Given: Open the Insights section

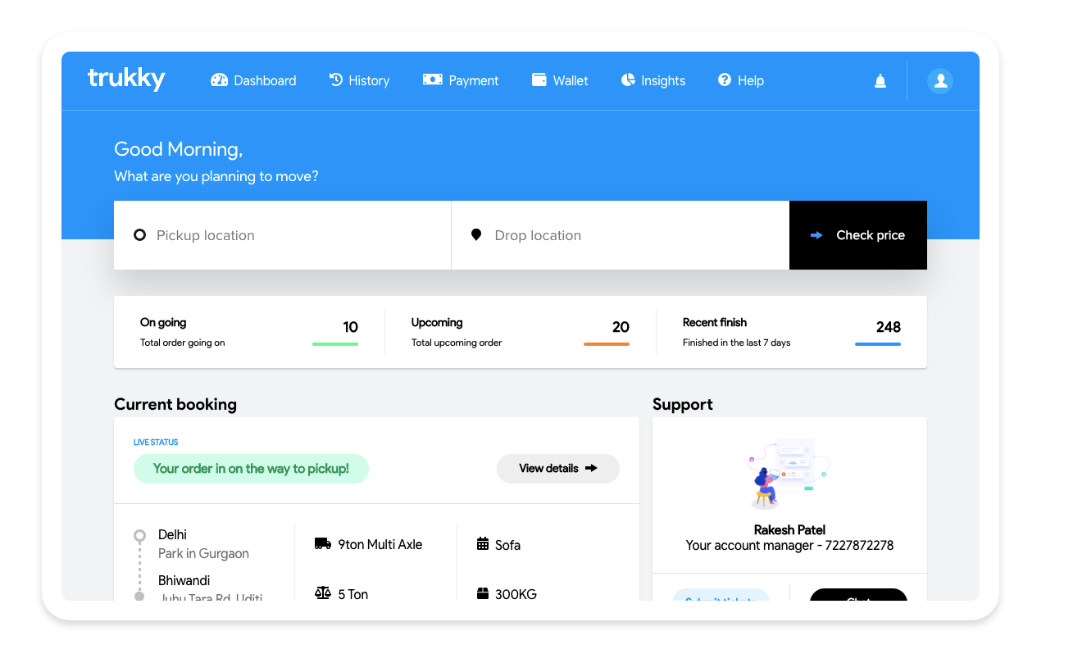Looking at the screenshot, I should [653, 81].
